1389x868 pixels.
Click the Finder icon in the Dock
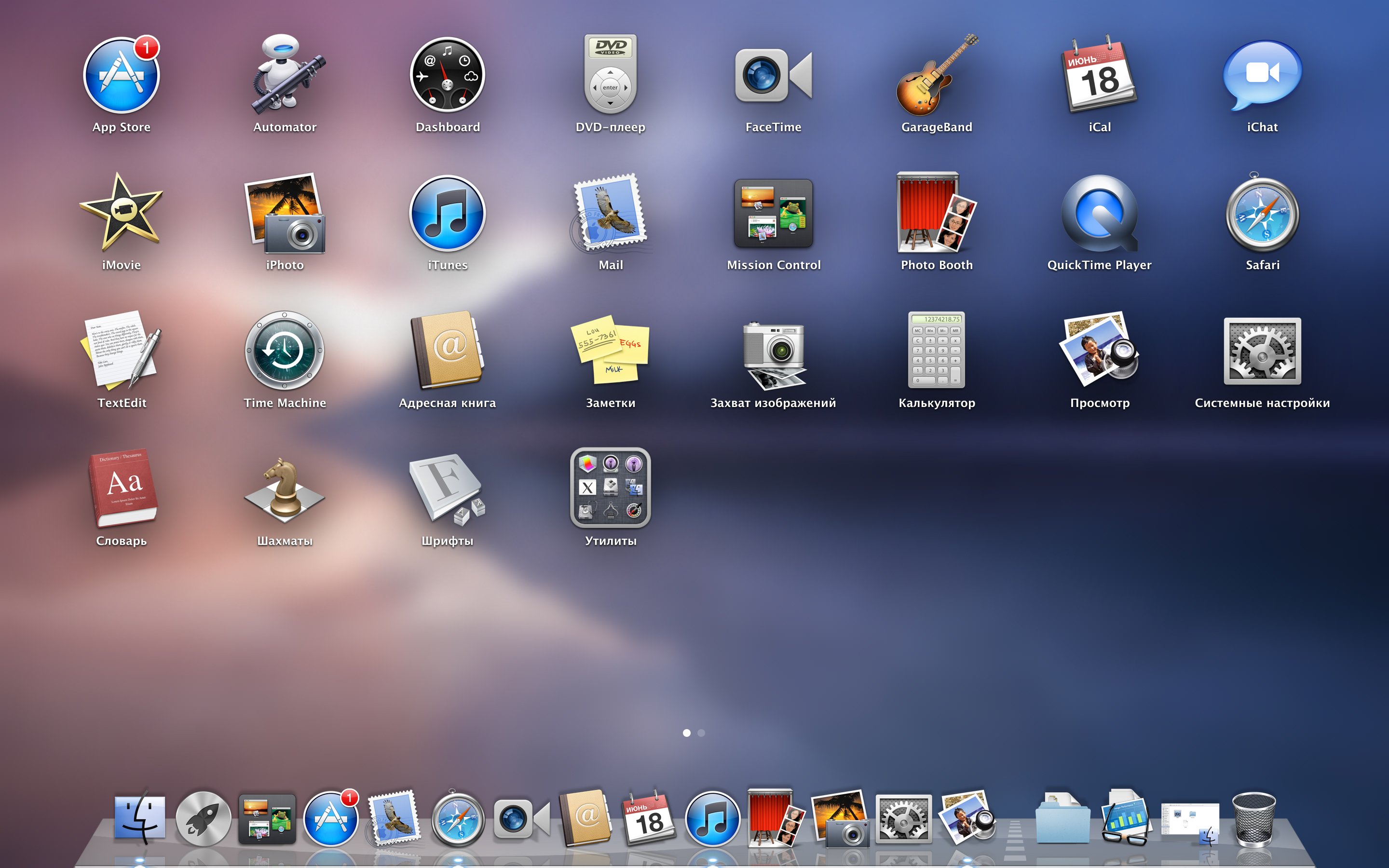click(139, 819)
